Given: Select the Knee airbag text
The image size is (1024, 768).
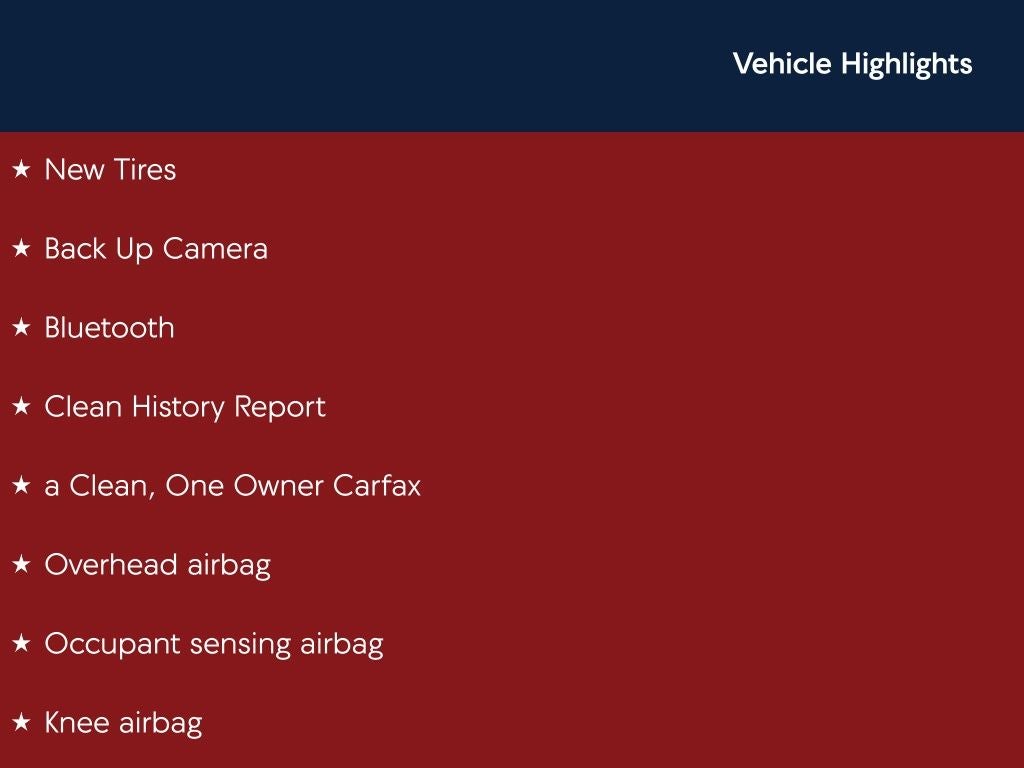Looking at the screenshot, I should [123, 723].
